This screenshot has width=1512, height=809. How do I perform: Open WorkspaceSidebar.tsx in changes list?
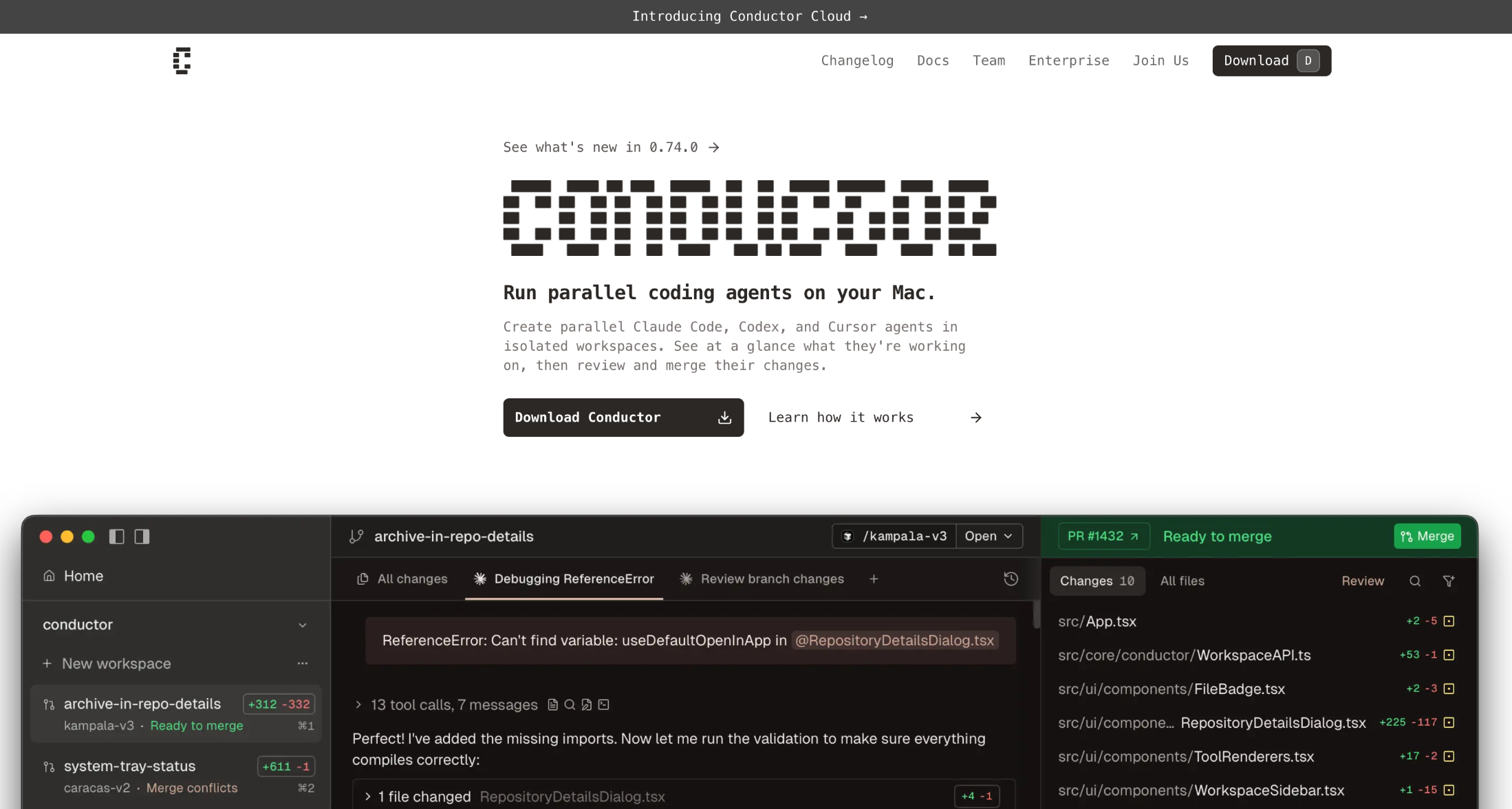pos(1201,790)
